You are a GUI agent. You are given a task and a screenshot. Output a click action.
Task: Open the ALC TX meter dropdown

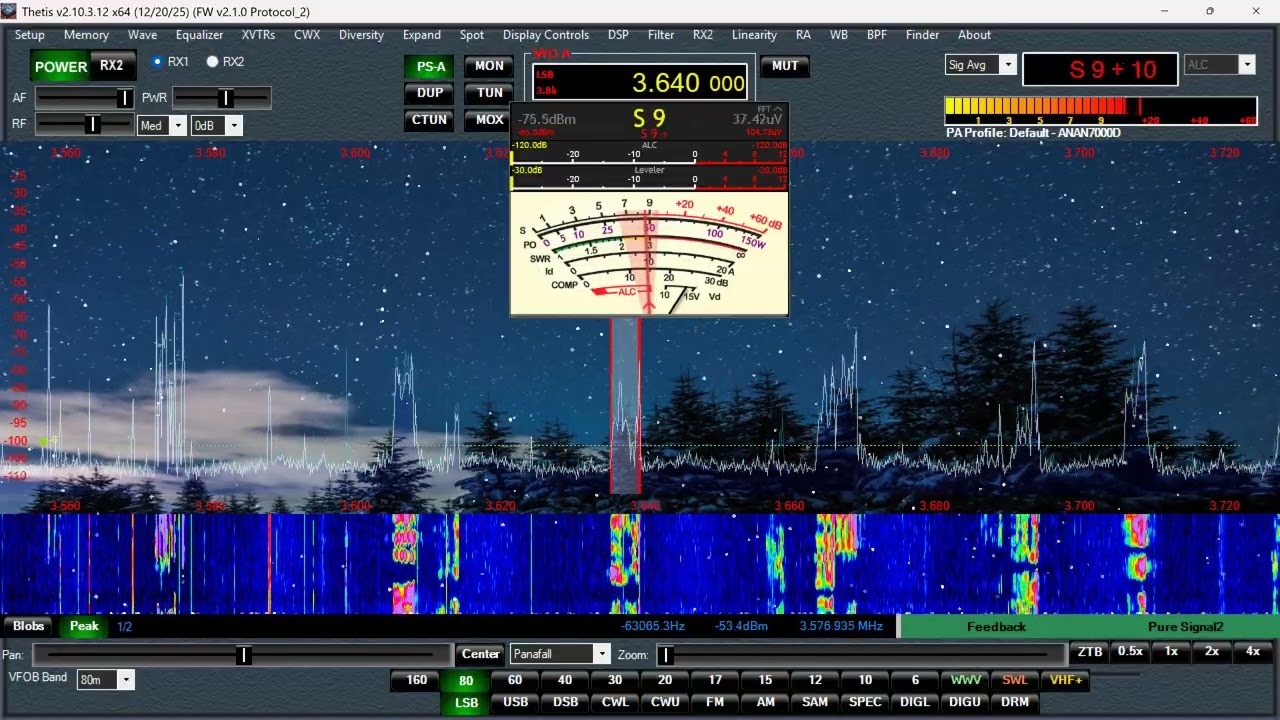click(1219, 65)
